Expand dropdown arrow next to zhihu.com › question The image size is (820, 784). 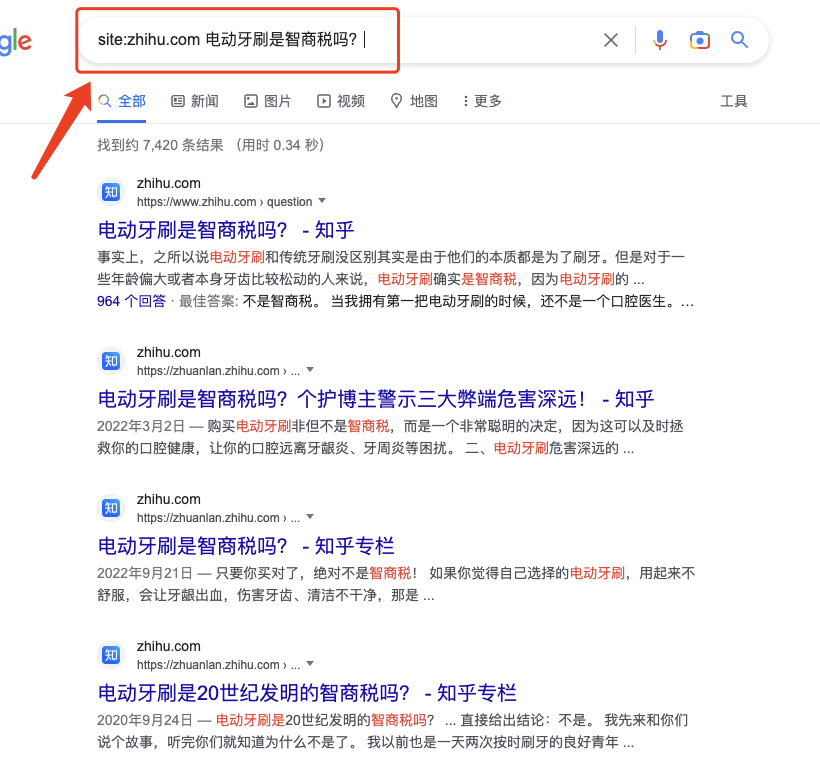[x=322, y=201]
